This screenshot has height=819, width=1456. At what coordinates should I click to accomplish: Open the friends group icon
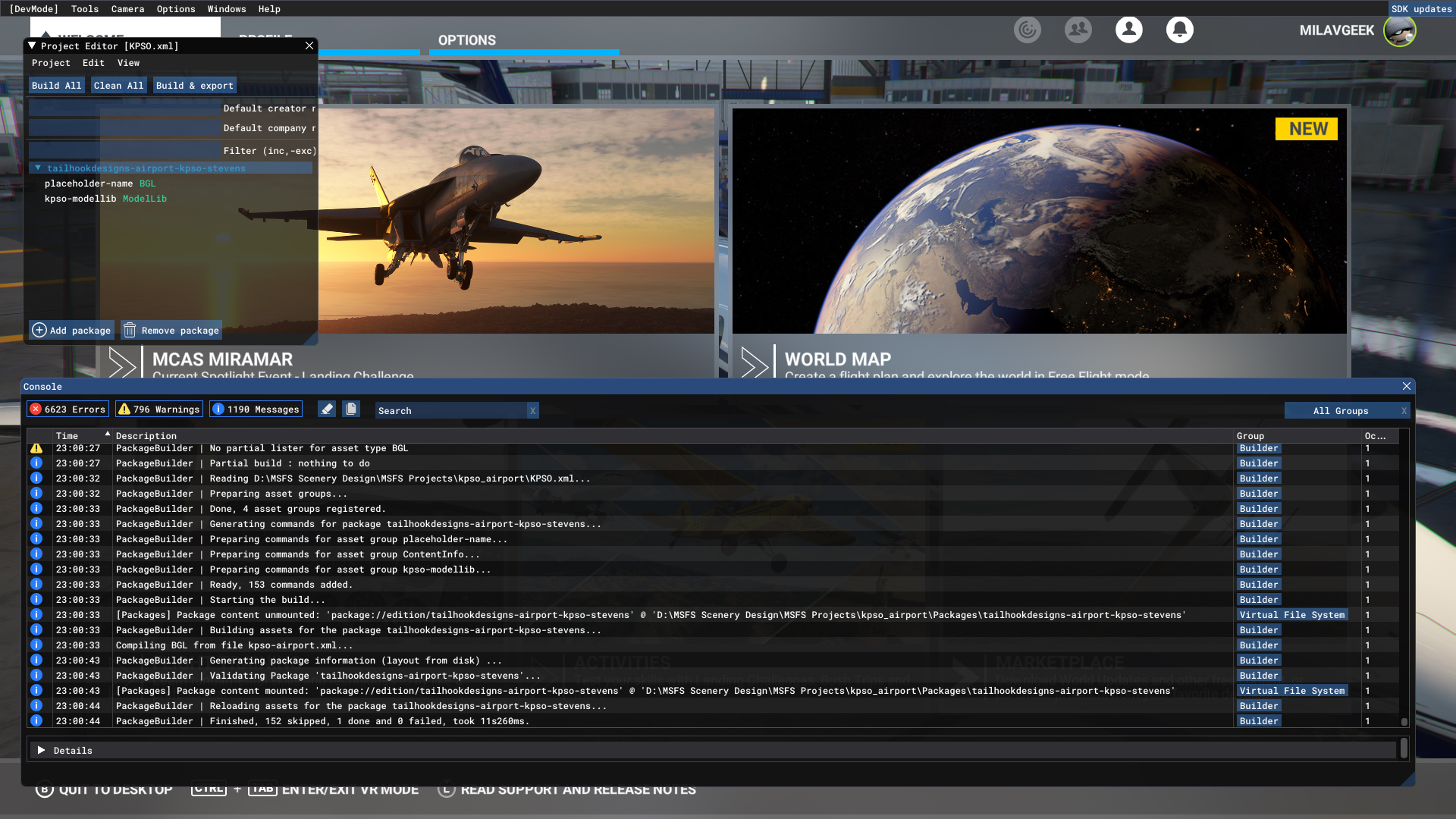pyautogui.click(x=1078, y=30)
